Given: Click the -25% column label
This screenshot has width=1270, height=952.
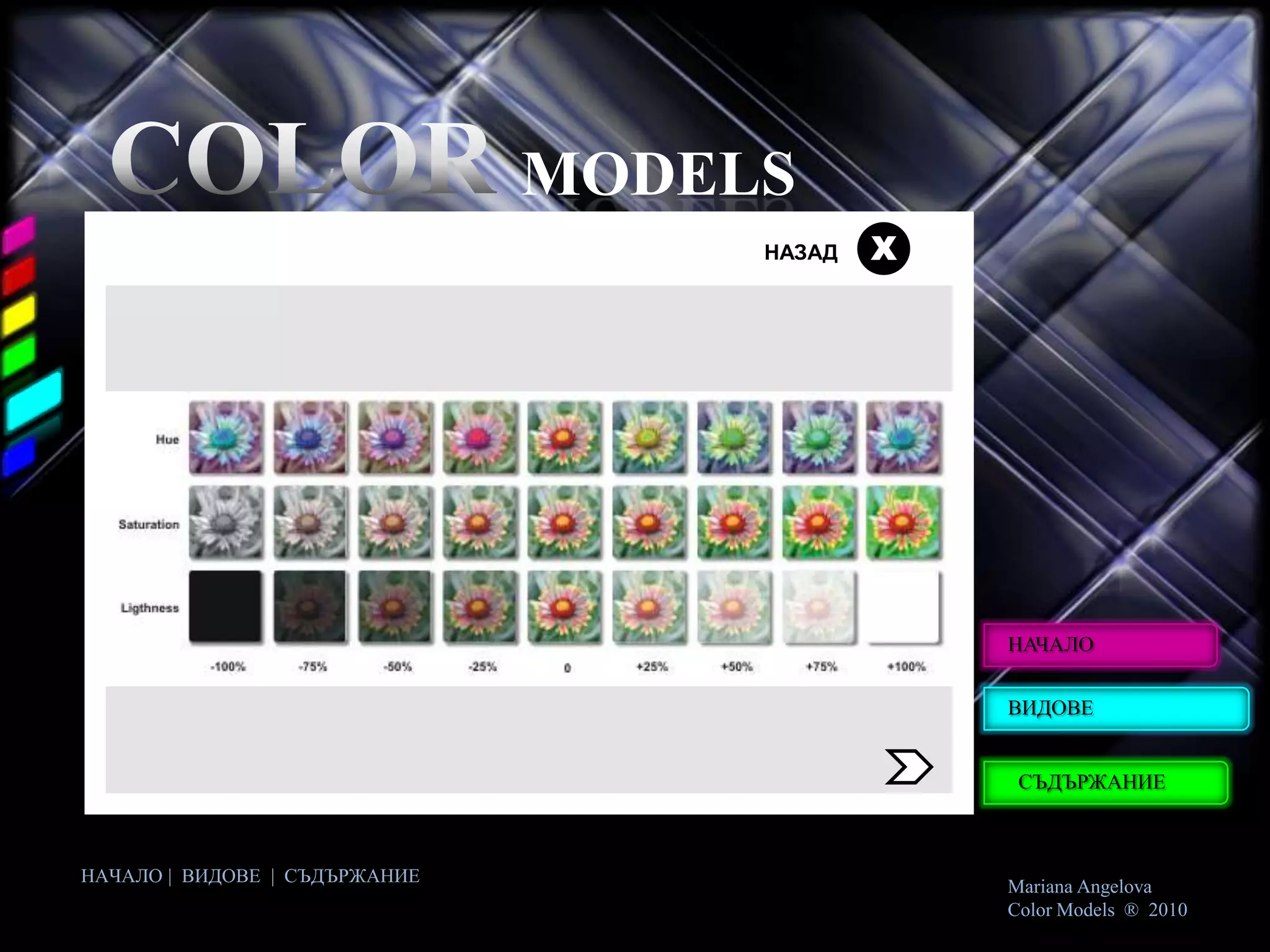Looking at the screenshot, I should pyautogui.click(x=482, y=667).
